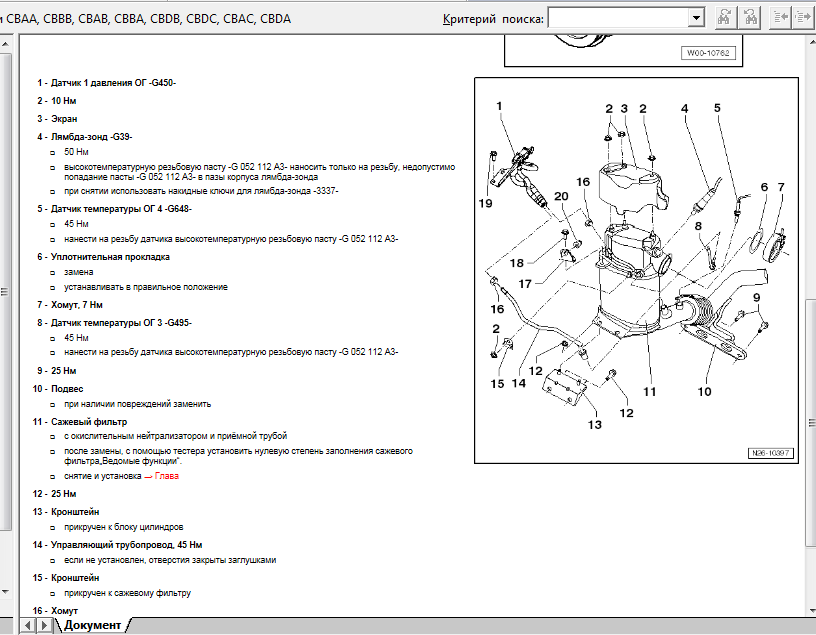Image resolution: width=816 pixels, height=635 pixels.
Task: Click the N26-10397 diagram reference label
Action: coord(769,453)
